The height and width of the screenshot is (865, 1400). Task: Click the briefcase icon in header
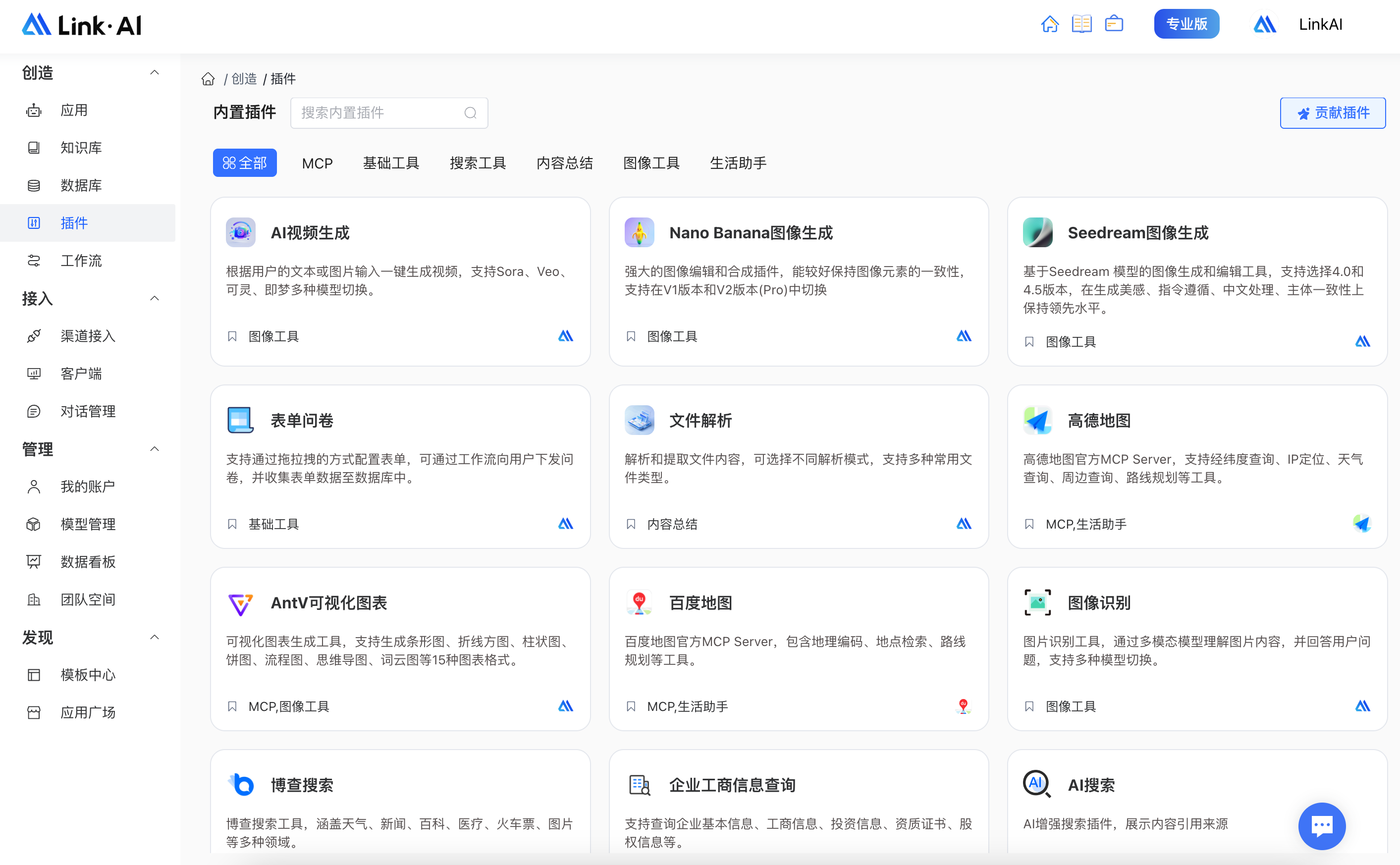[1114, 24]
